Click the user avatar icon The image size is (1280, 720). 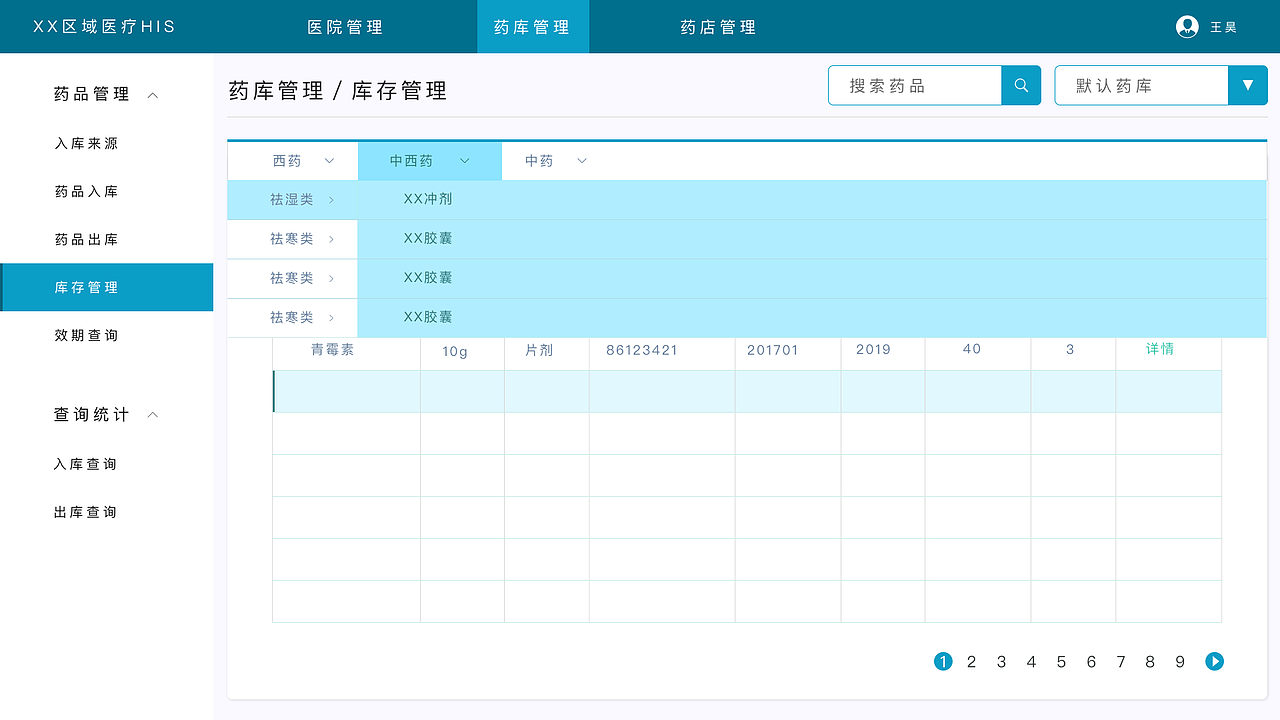pos(1187,27)
